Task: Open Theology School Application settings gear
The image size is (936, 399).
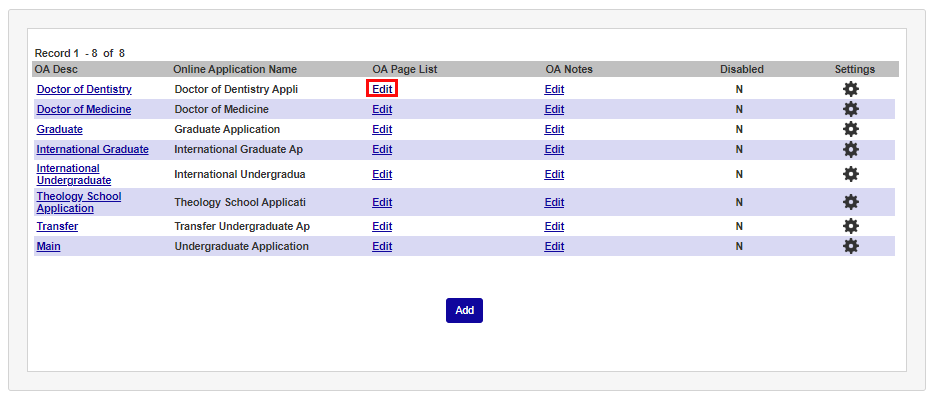Action: point(851,202)
